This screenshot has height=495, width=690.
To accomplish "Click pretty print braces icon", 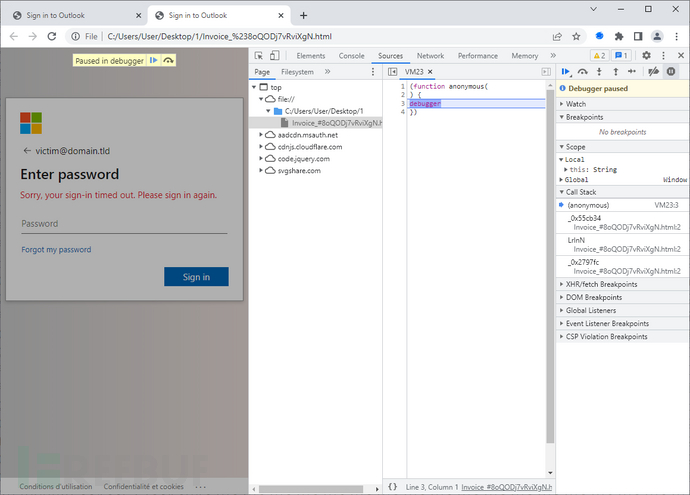I will click(x=393, y=487).
